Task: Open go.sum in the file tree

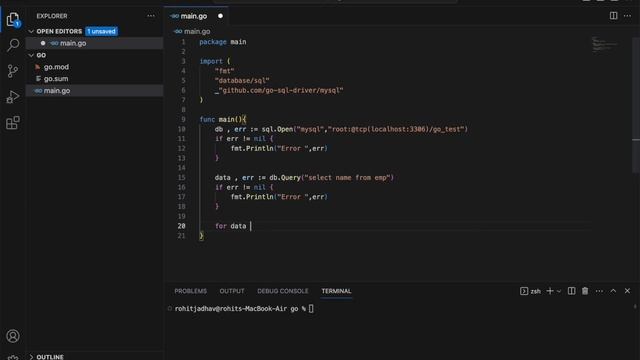Action: click(56, 79)
